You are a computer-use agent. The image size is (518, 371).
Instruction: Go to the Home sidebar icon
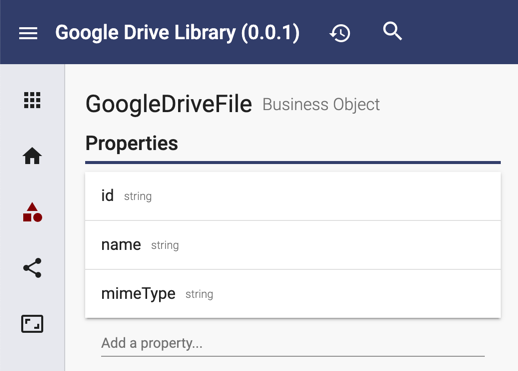tap(32, 156)
